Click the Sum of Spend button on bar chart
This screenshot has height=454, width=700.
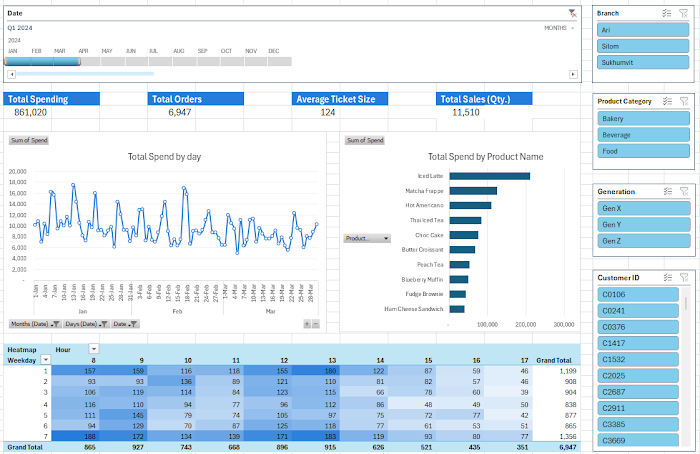pos(365,140)
